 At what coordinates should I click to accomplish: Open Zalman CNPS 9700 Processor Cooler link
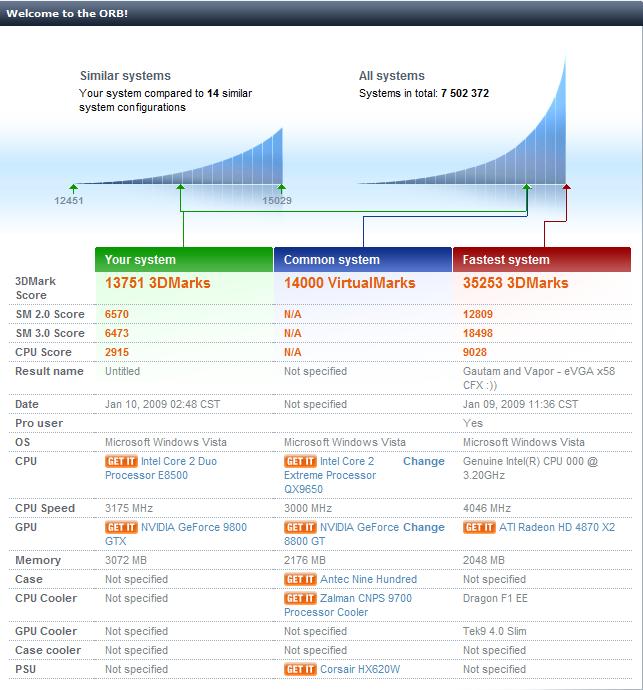click(x=348, y=605)
